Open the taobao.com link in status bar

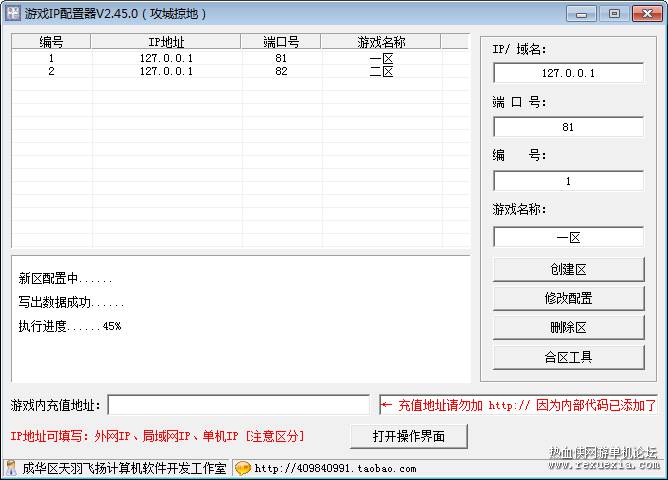335,469
